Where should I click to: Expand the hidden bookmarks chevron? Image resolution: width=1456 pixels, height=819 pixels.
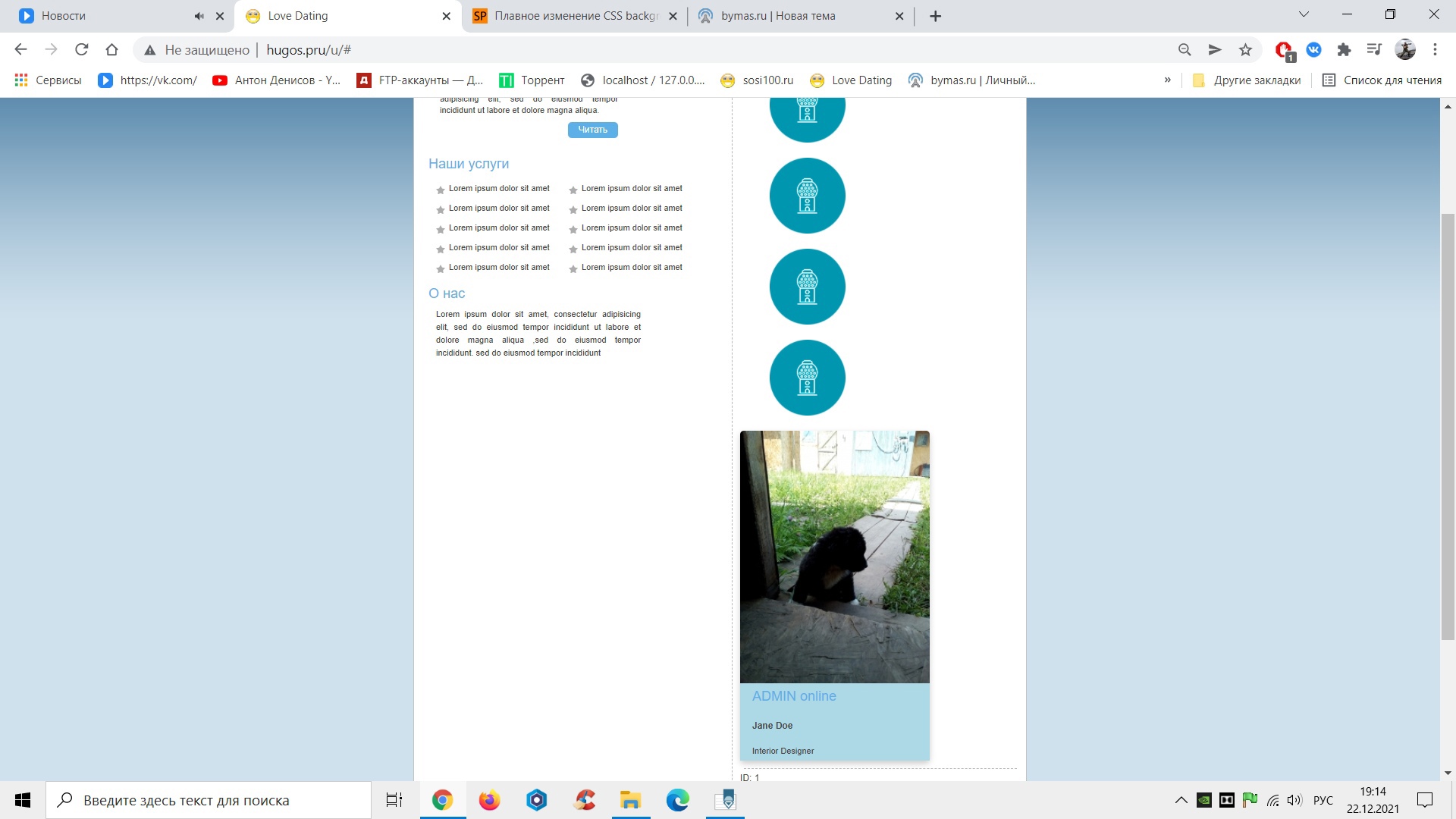tap(1167, 80)
